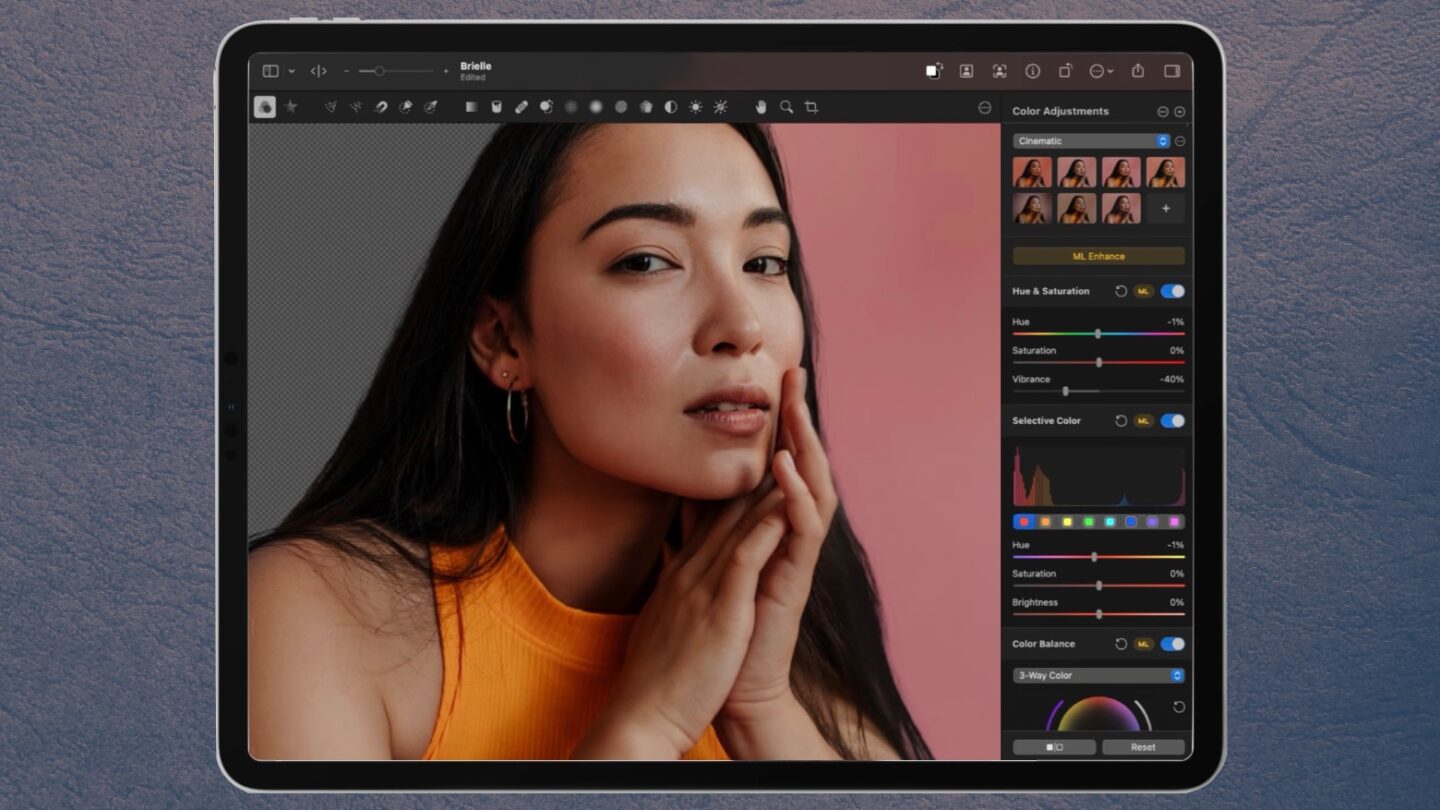
Task: Activate the Zoom magnifier tool
Action: point(787,107)
